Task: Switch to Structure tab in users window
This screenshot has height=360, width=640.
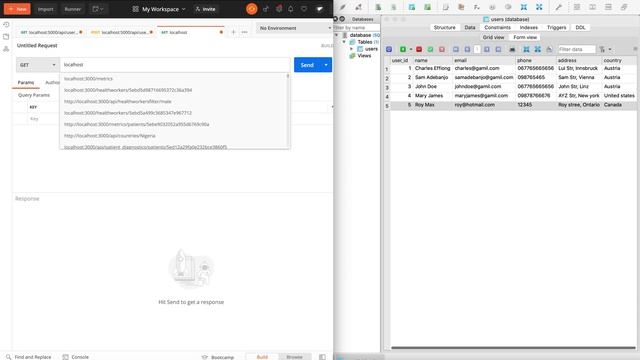Action: coord(444,27)
